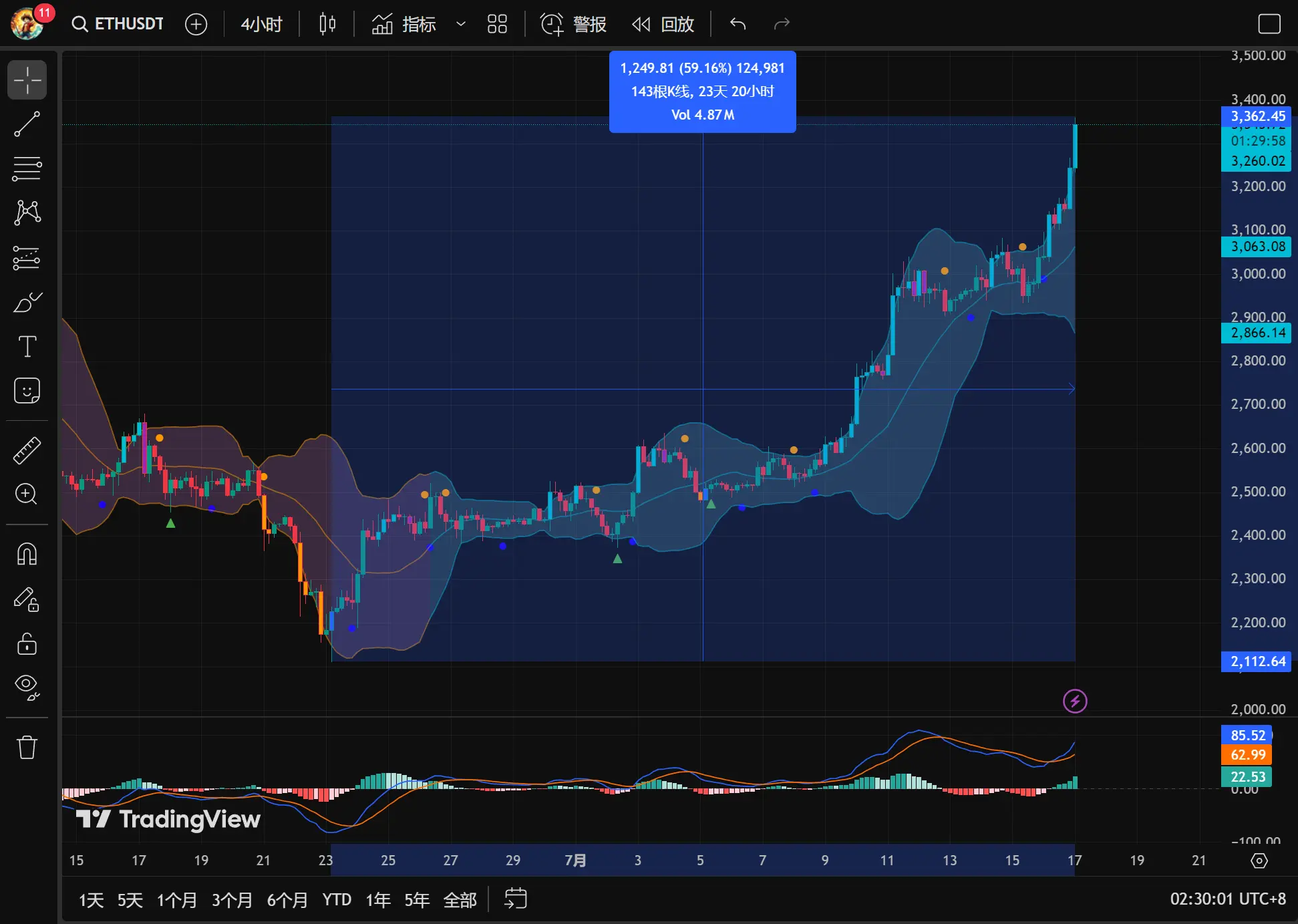Select the 6个月 time range
The width and height of the screenshot is (1298, 924).
pyautogui.click(x=288, y=900)
